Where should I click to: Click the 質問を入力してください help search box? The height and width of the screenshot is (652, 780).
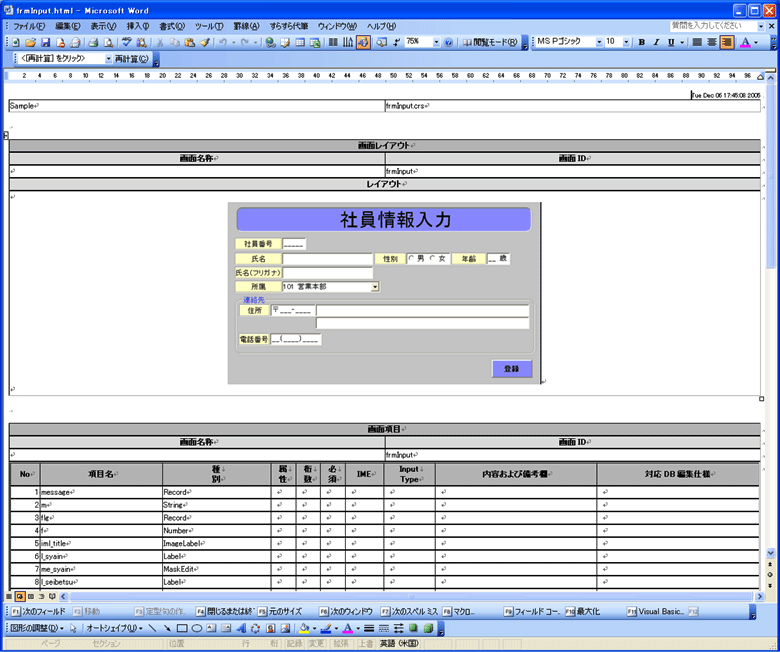pyautogui.click(x=713, y=26)
